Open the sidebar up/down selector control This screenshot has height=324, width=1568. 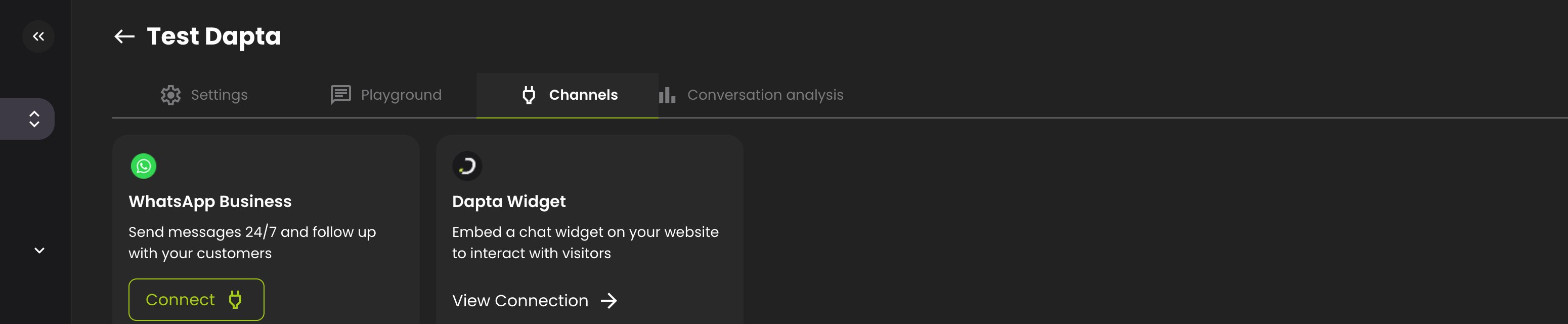[x=34, y=119]
